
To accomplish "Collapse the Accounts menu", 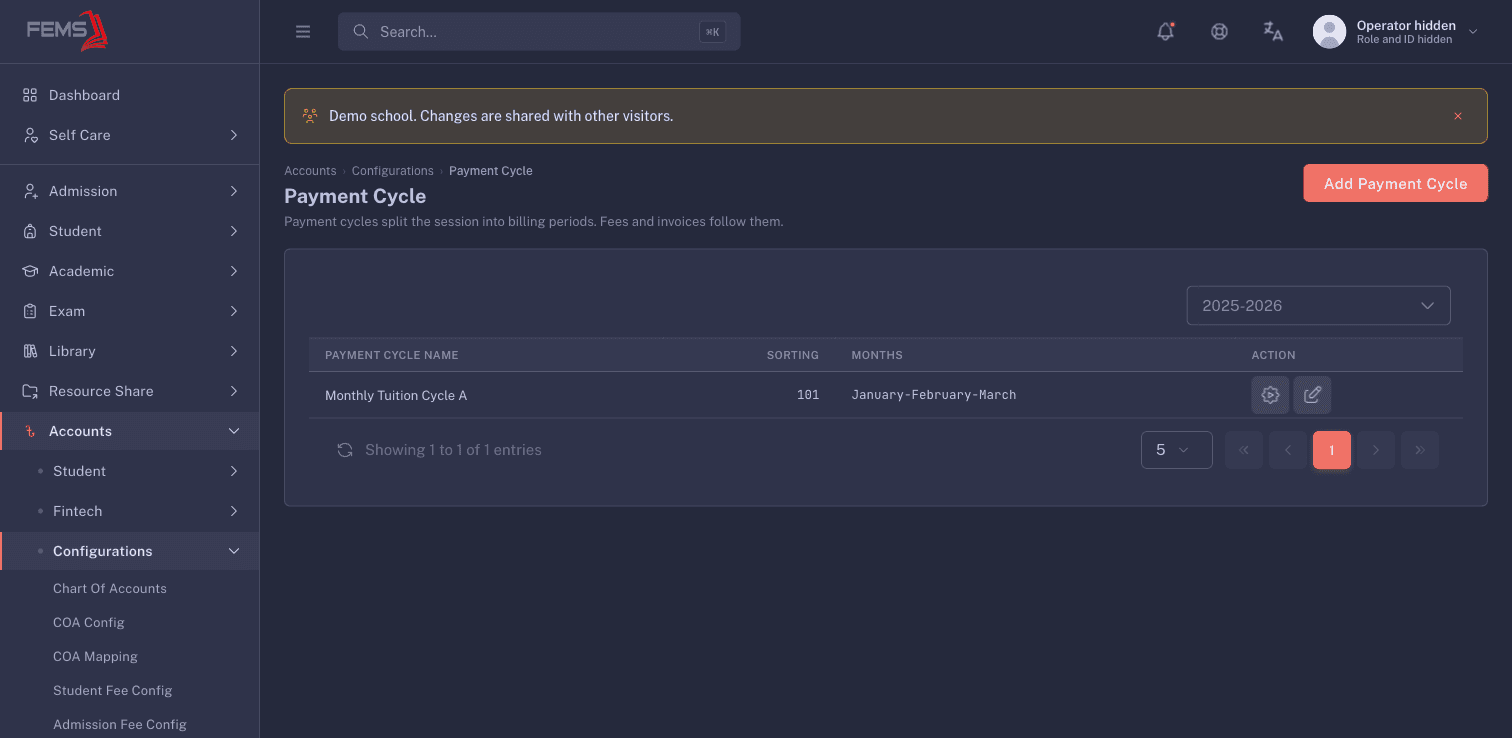I will (x=130, y=431).
